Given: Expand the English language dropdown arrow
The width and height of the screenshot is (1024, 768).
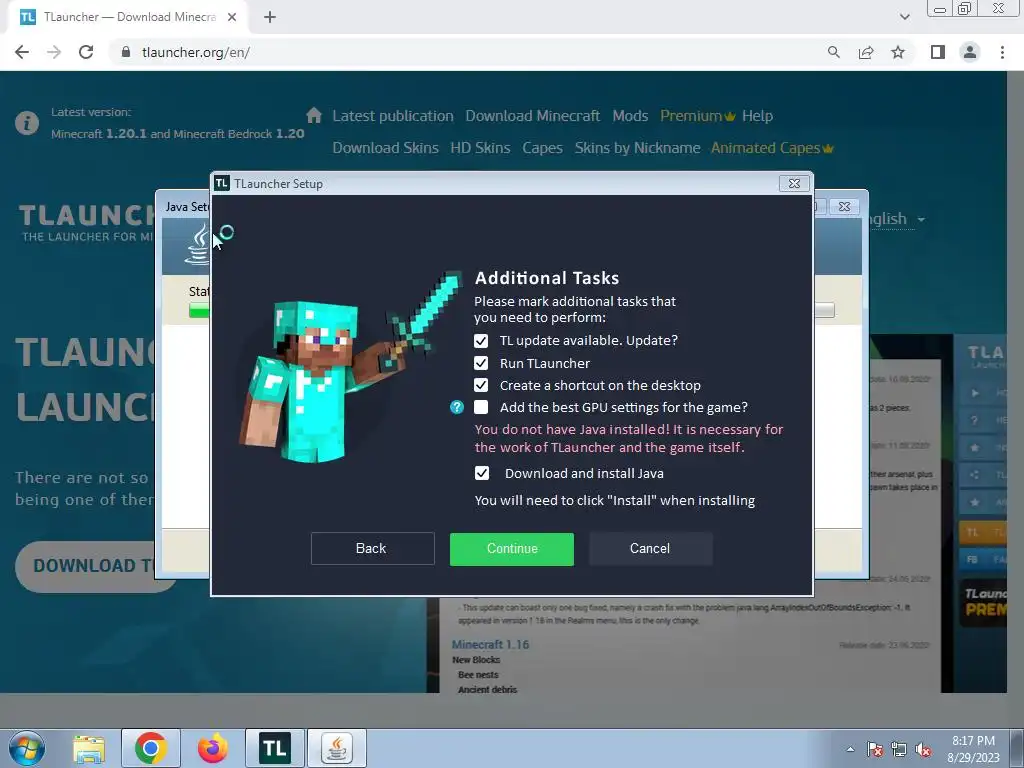Looking at the screenshot, I should click(921, 219).
